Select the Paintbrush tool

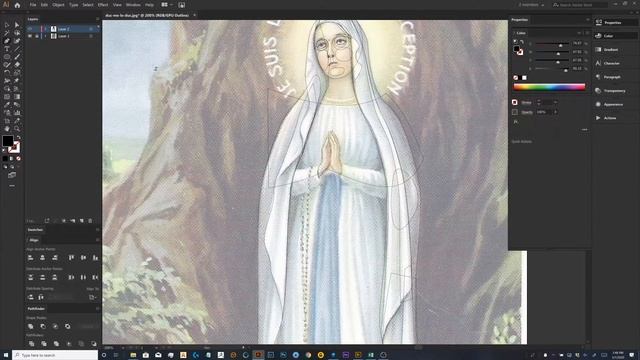(x=17, y=57)
